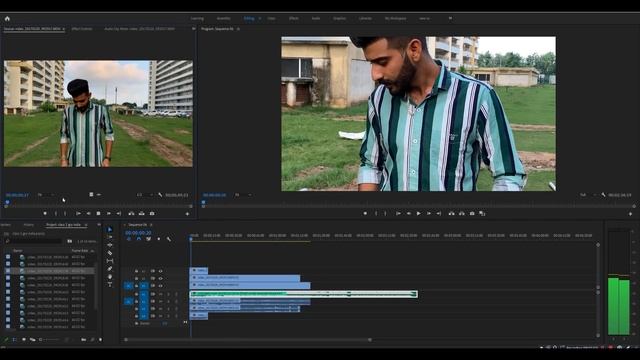Click Insert button in Source monitor
640x360 pixels.
(131, 213)
